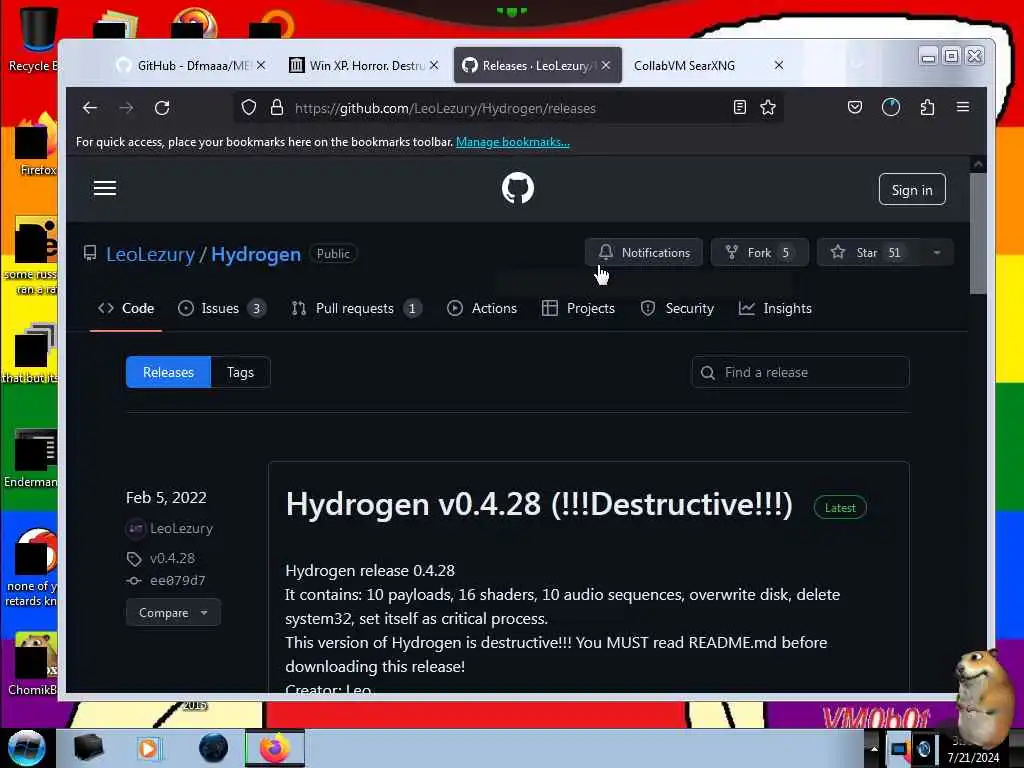Open commit ee079d7 link

178,581
